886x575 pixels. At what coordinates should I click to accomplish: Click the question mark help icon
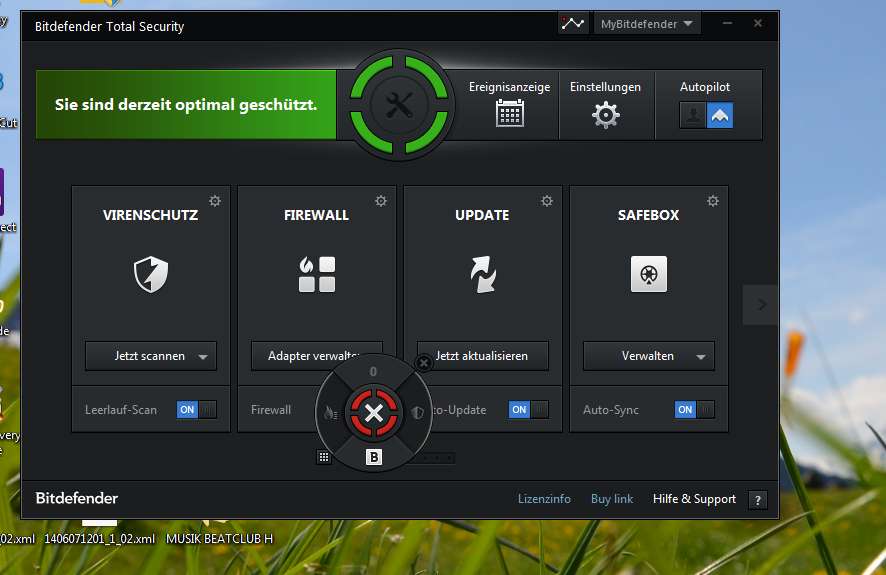tap(758, 500)
